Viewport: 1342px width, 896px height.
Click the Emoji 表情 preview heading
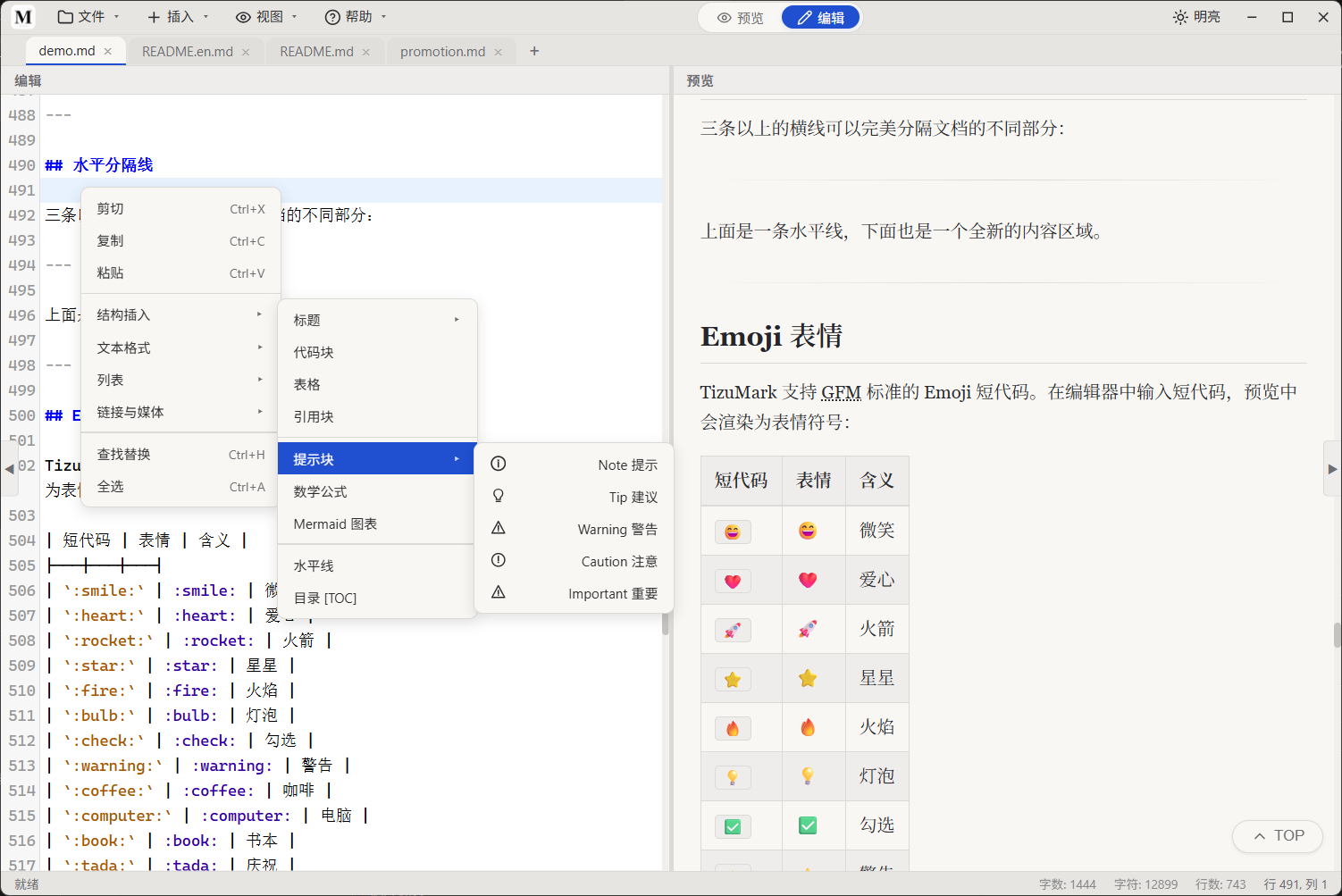(x=771, y=337)
